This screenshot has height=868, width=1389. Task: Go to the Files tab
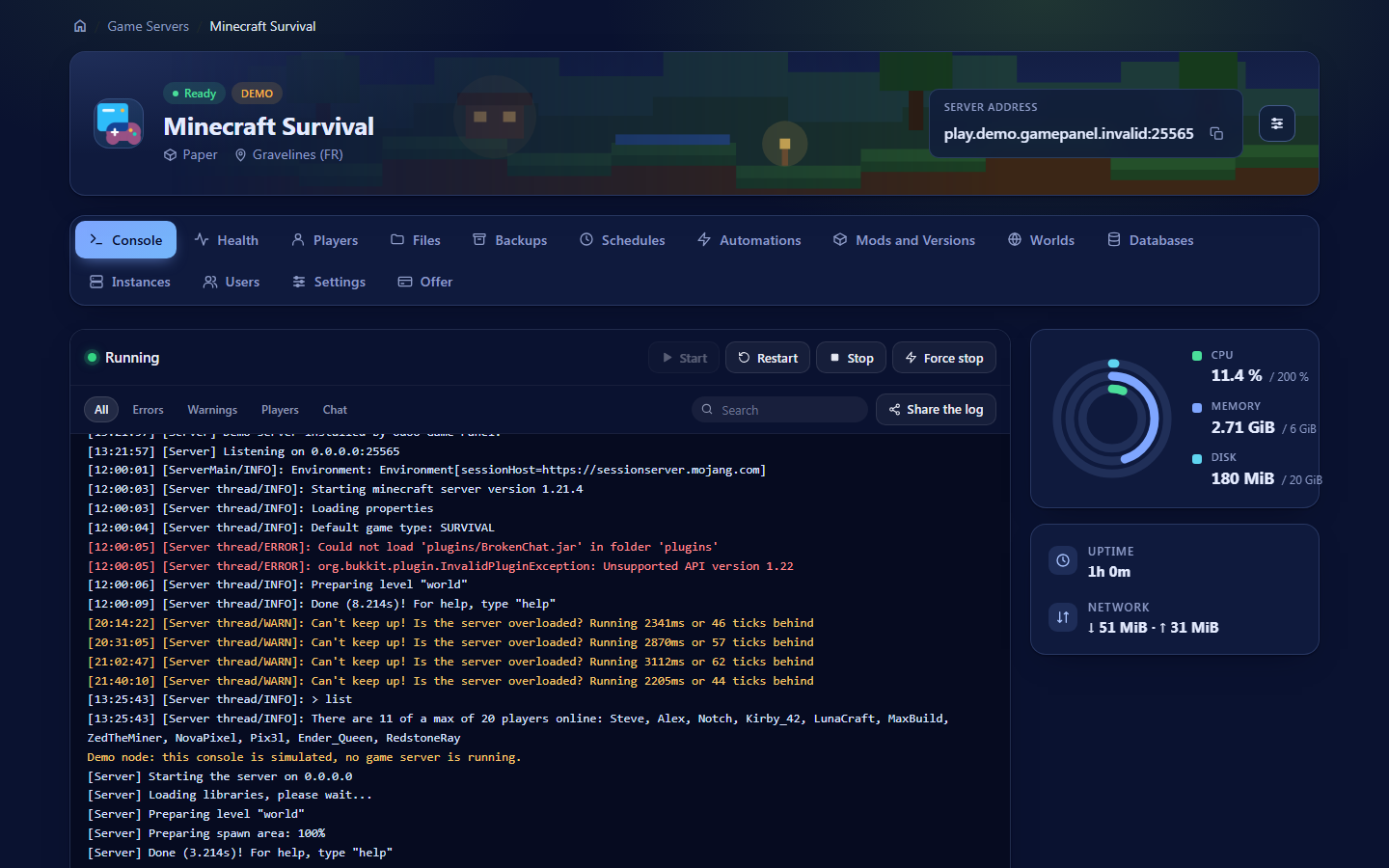(x=416, y=240)
